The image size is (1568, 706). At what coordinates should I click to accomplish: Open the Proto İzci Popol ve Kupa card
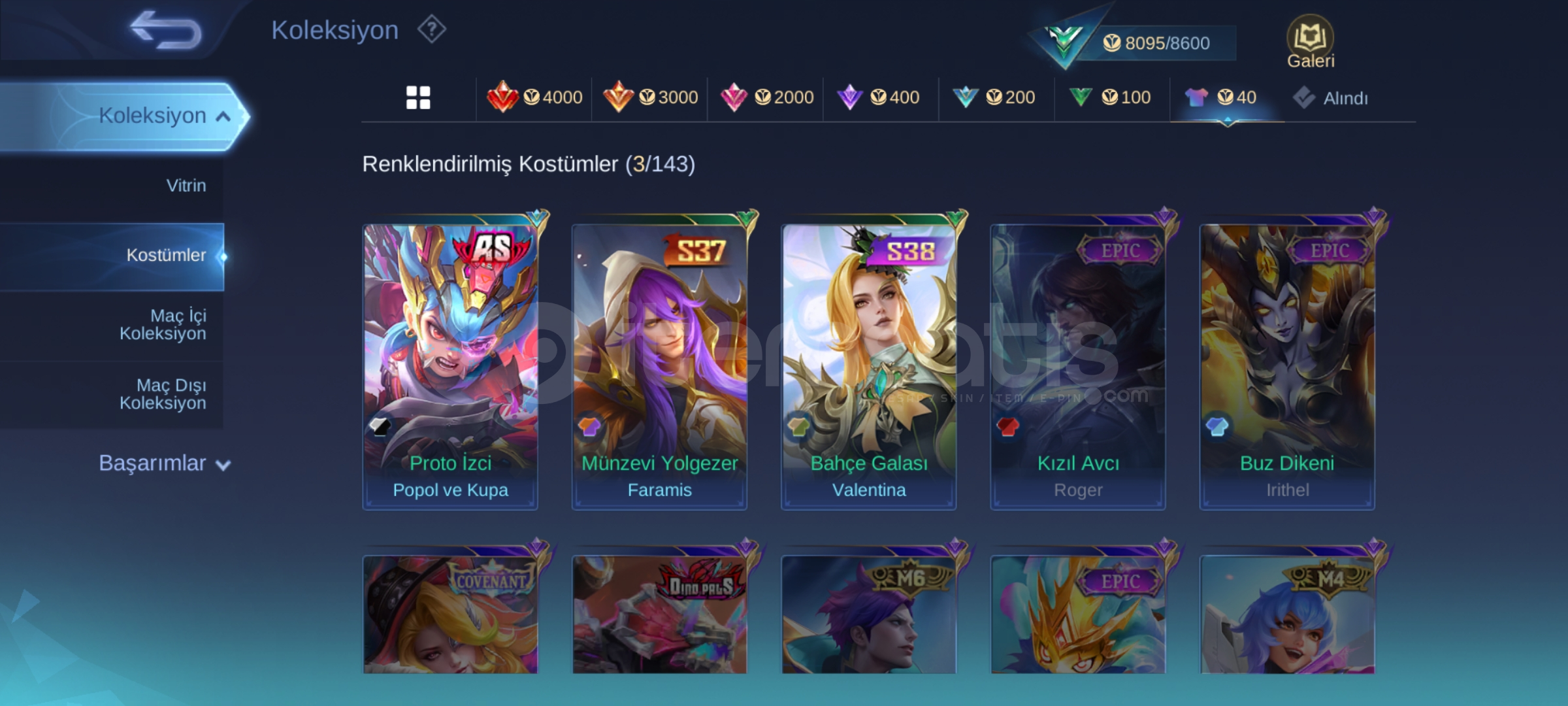(450, 366)
